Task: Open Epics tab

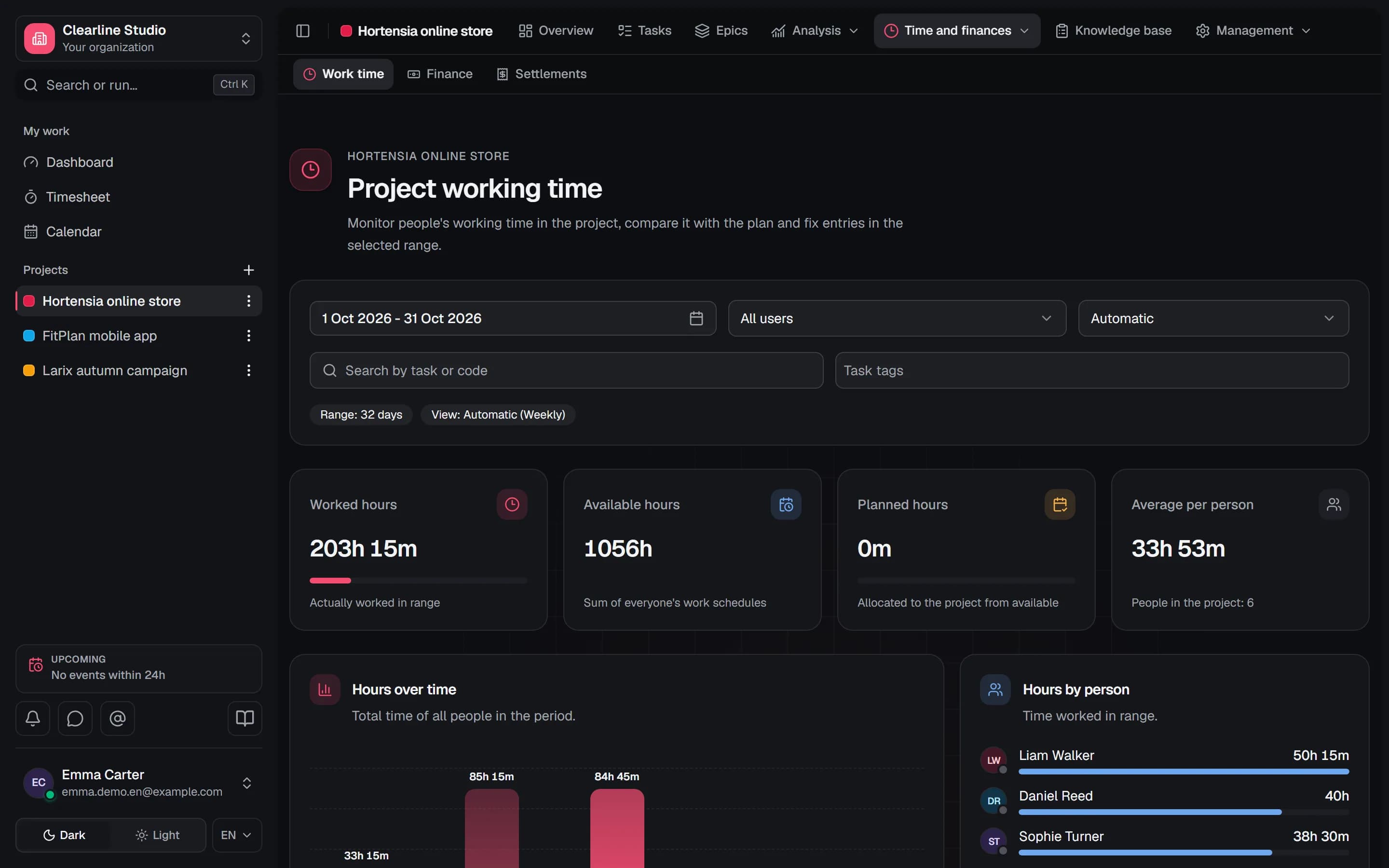Action: (x=721, y=30)
